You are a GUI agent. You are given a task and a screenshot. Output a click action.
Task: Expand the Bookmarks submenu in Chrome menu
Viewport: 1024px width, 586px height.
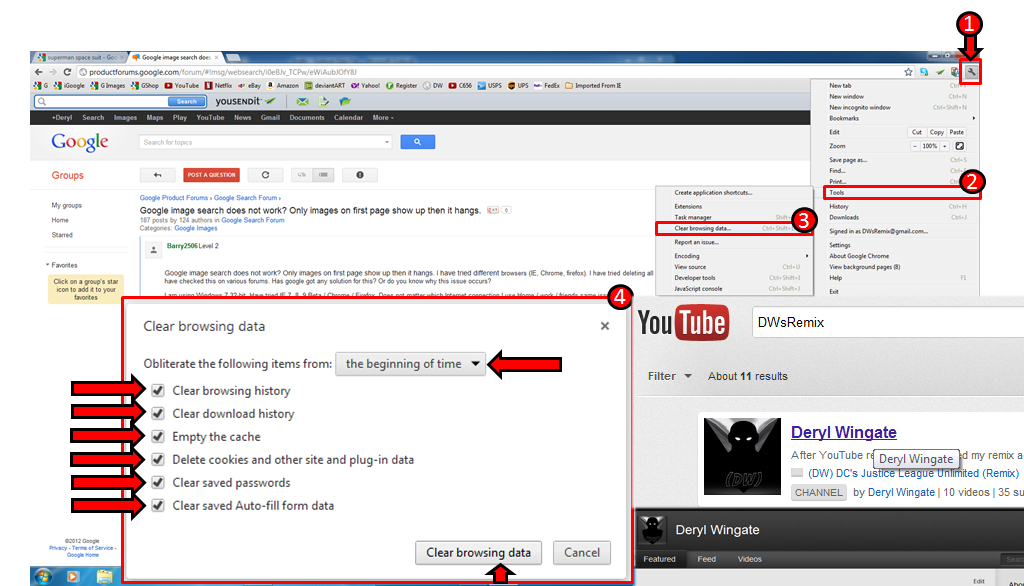[x=902, y=118]
